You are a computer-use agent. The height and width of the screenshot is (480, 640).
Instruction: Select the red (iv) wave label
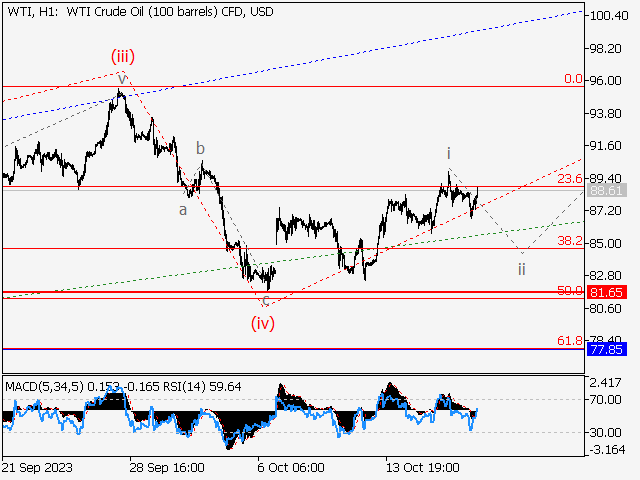262,323
